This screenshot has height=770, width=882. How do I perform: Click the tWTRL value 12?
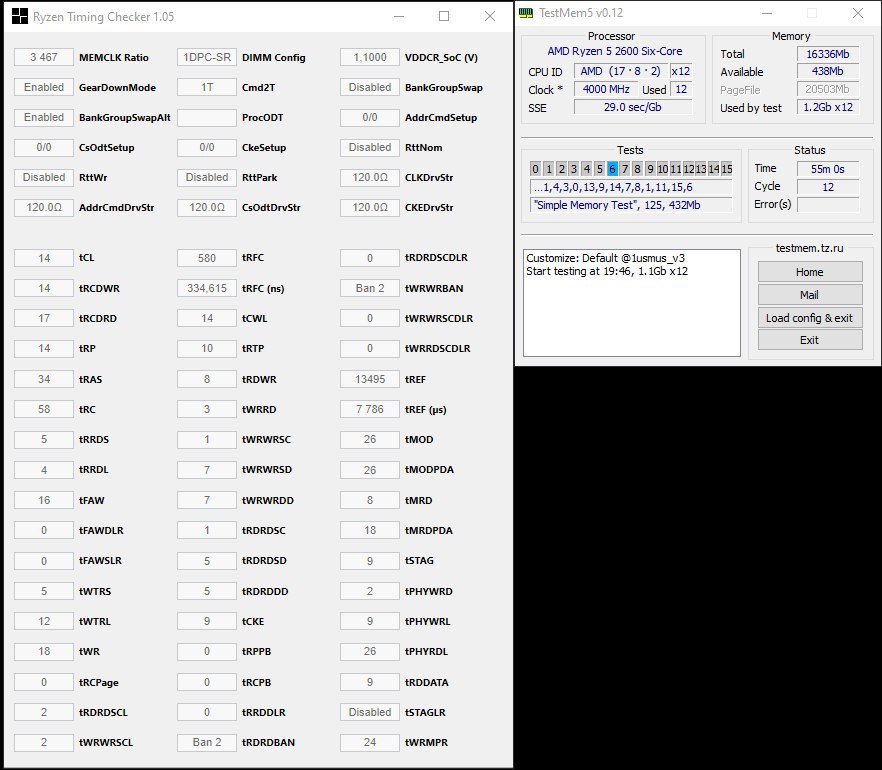tap(44, 621)
